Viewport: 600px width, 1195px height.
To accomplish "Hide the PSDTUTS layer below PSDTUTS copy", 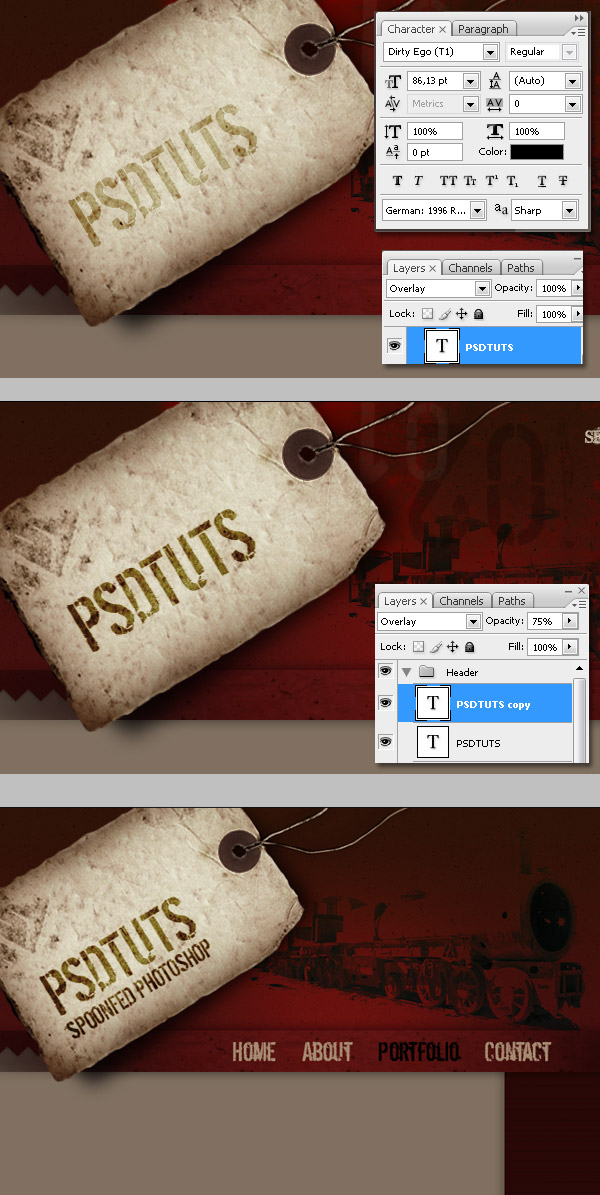I will click(386, 741).
